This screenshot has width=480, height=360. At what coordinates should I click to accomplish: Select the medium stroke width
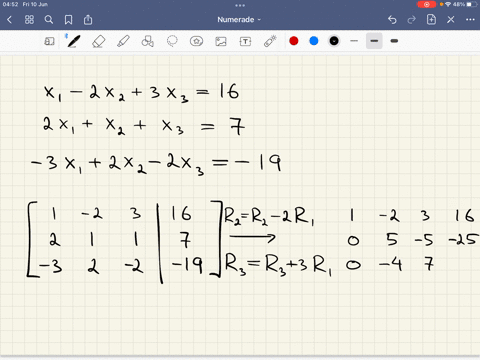374,41
